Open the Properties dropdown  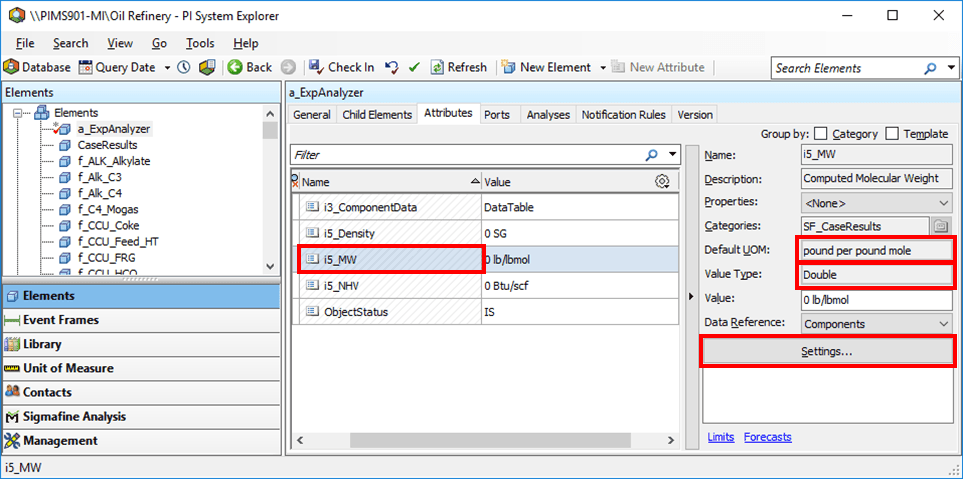click(877, 203)
